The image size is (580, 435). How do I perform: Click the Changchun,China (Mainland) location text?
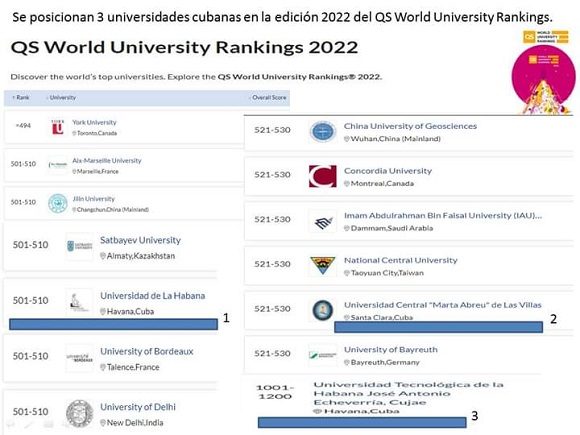pos(113,210)
